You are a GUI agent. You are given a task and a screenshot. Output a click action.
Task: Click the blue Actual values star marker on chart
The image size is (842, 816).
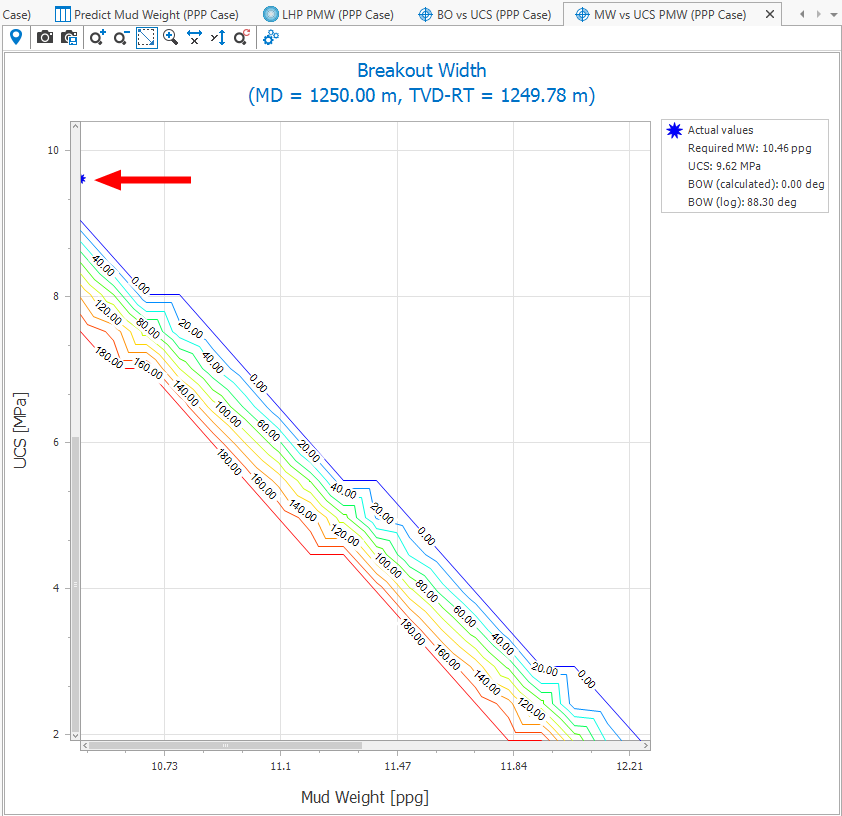(x=82, y=179)
